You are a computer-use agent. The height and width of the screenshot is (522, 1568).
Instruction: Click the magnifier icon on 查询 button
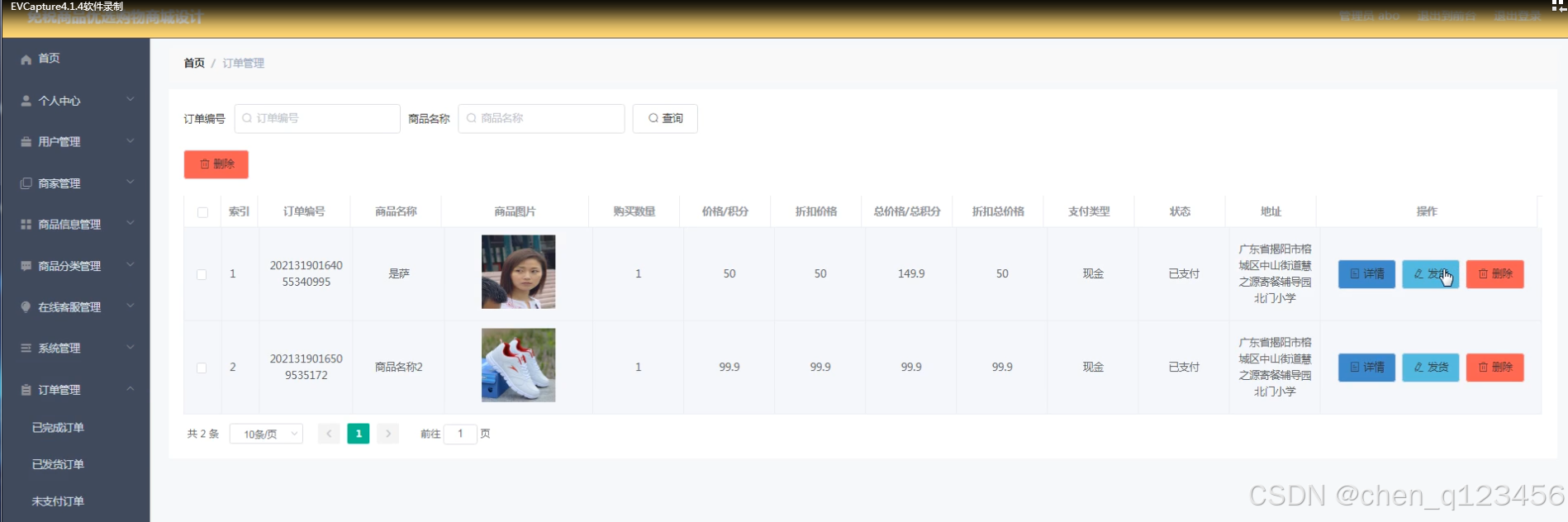[x=653, y=118]
